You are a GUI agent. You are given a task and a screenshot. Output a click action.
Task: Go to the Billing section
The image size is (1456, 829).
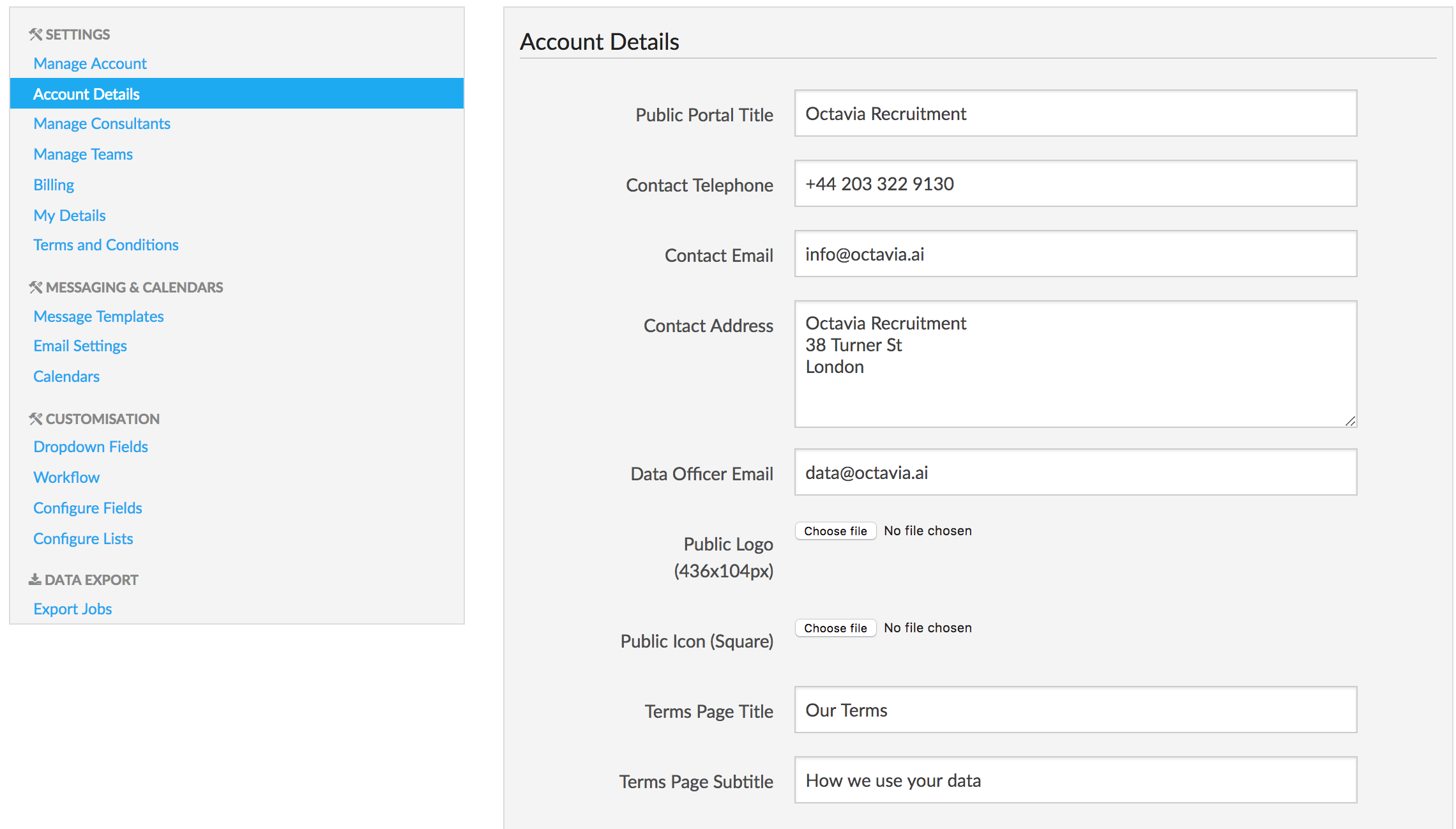coord(54,185)
